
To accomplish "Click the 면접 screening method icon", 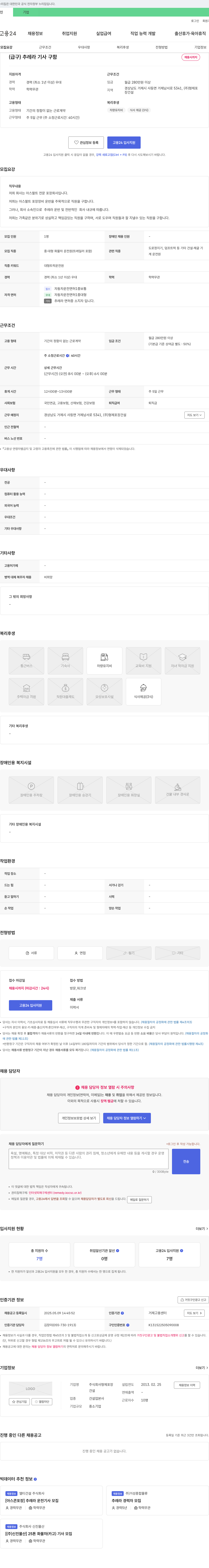I will click(80, 953).
